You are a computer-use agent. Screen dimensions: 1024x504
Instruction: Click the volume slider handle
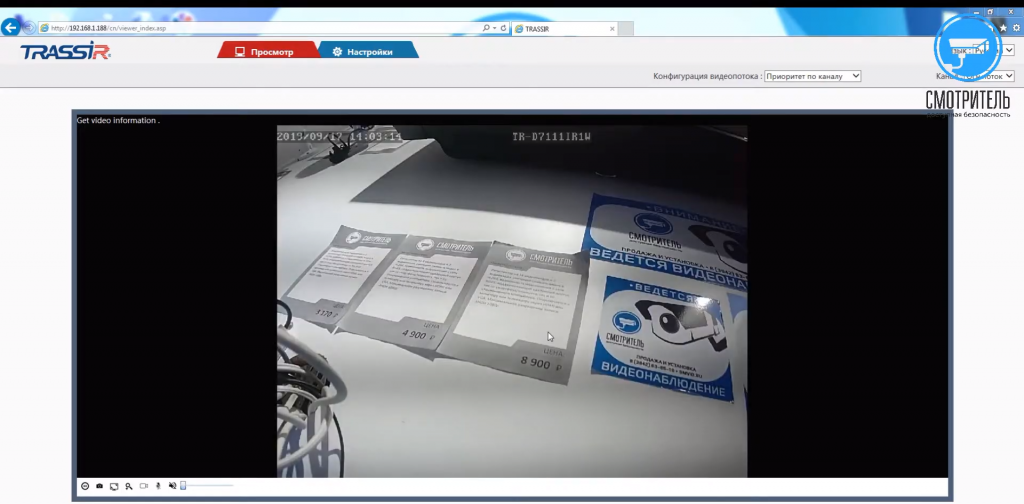coord(183,486)
